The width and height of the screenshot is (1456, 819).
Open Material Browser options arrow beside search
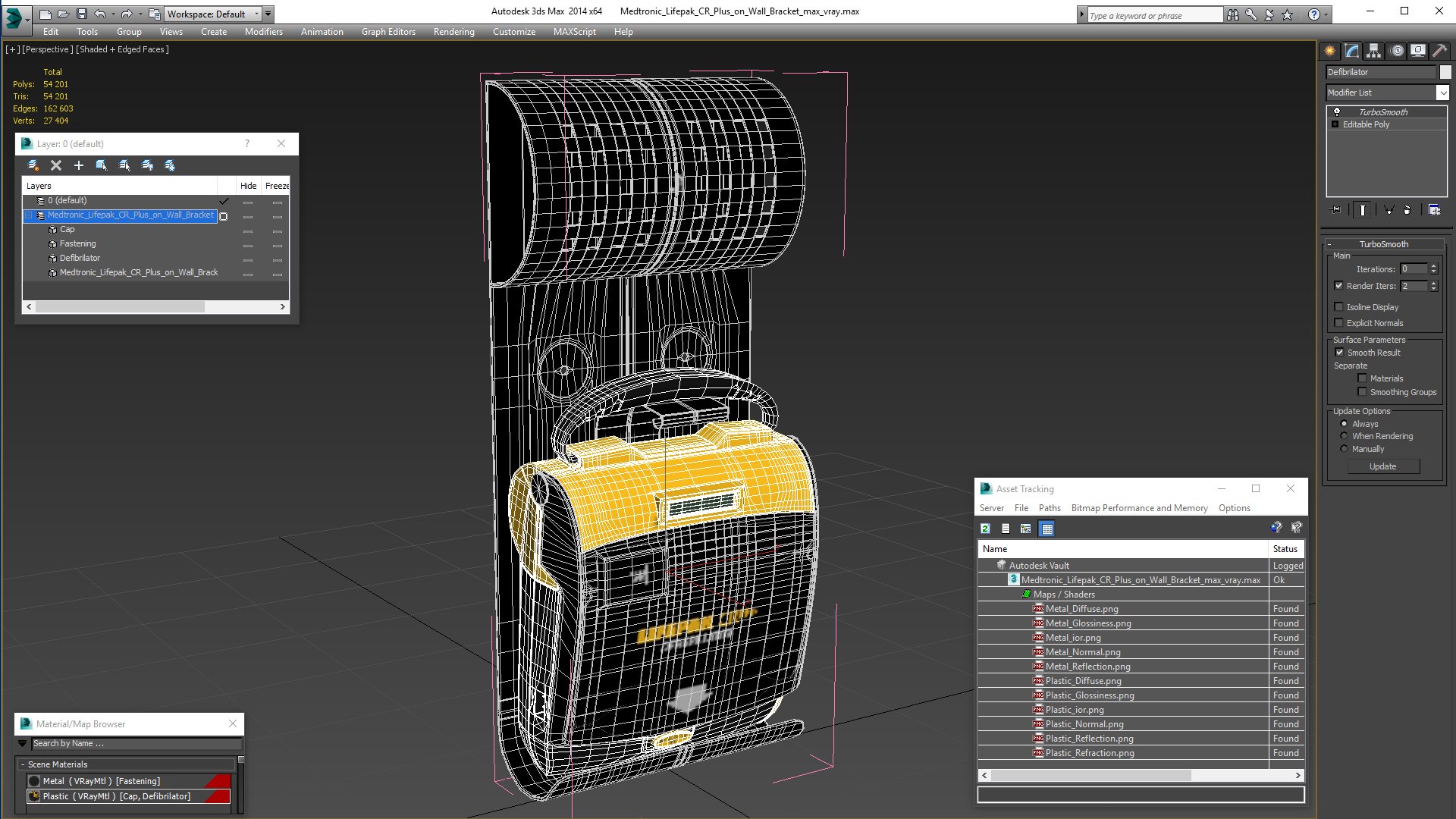23,744
